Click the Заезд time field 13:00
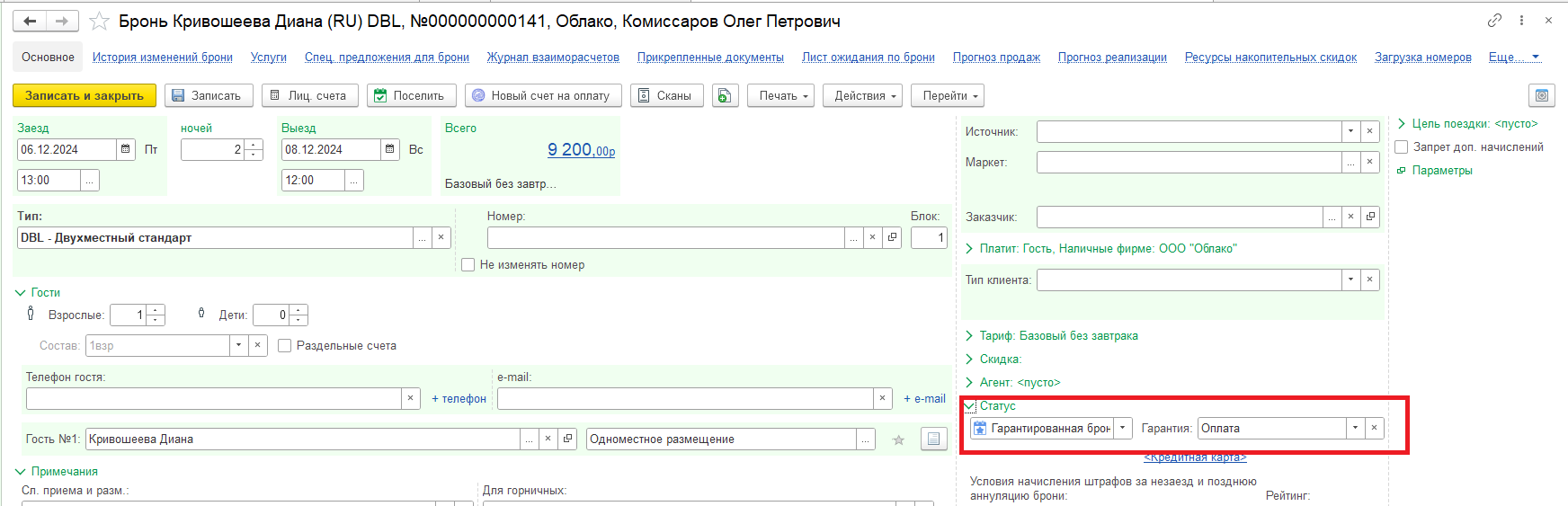Image resolution: width=1568 pixels, height=506 pixels. [49, 180]
